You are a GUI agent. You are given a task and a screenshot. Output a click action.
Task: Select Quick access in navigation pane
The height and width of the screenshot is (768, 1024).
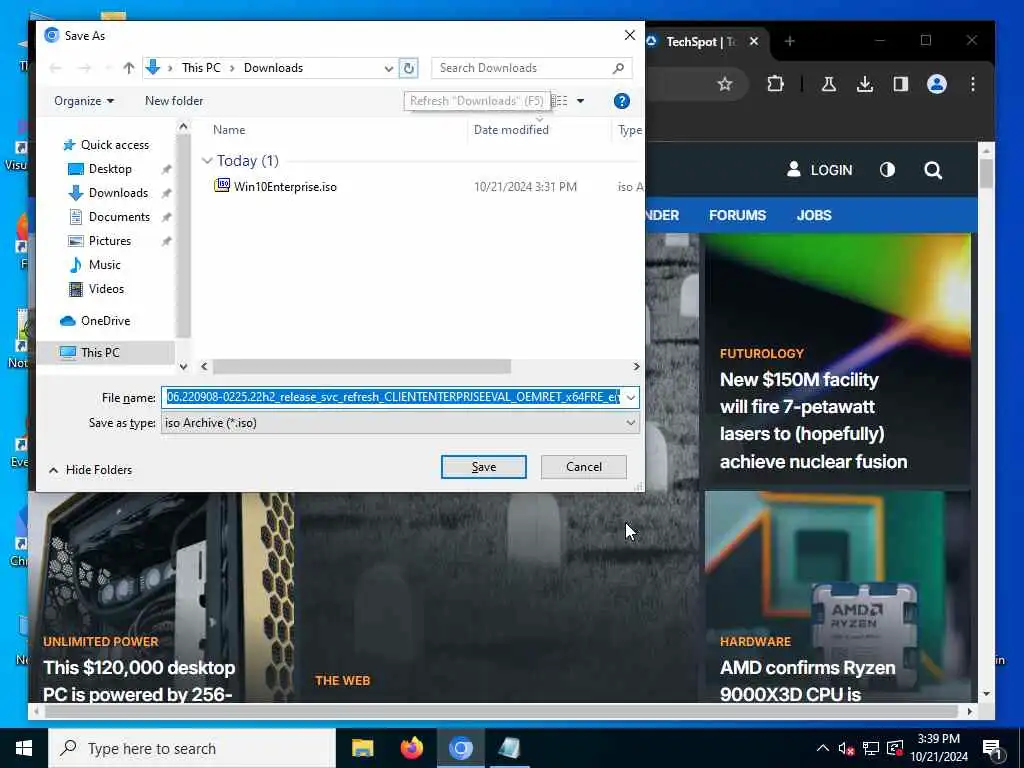(114, 145)
